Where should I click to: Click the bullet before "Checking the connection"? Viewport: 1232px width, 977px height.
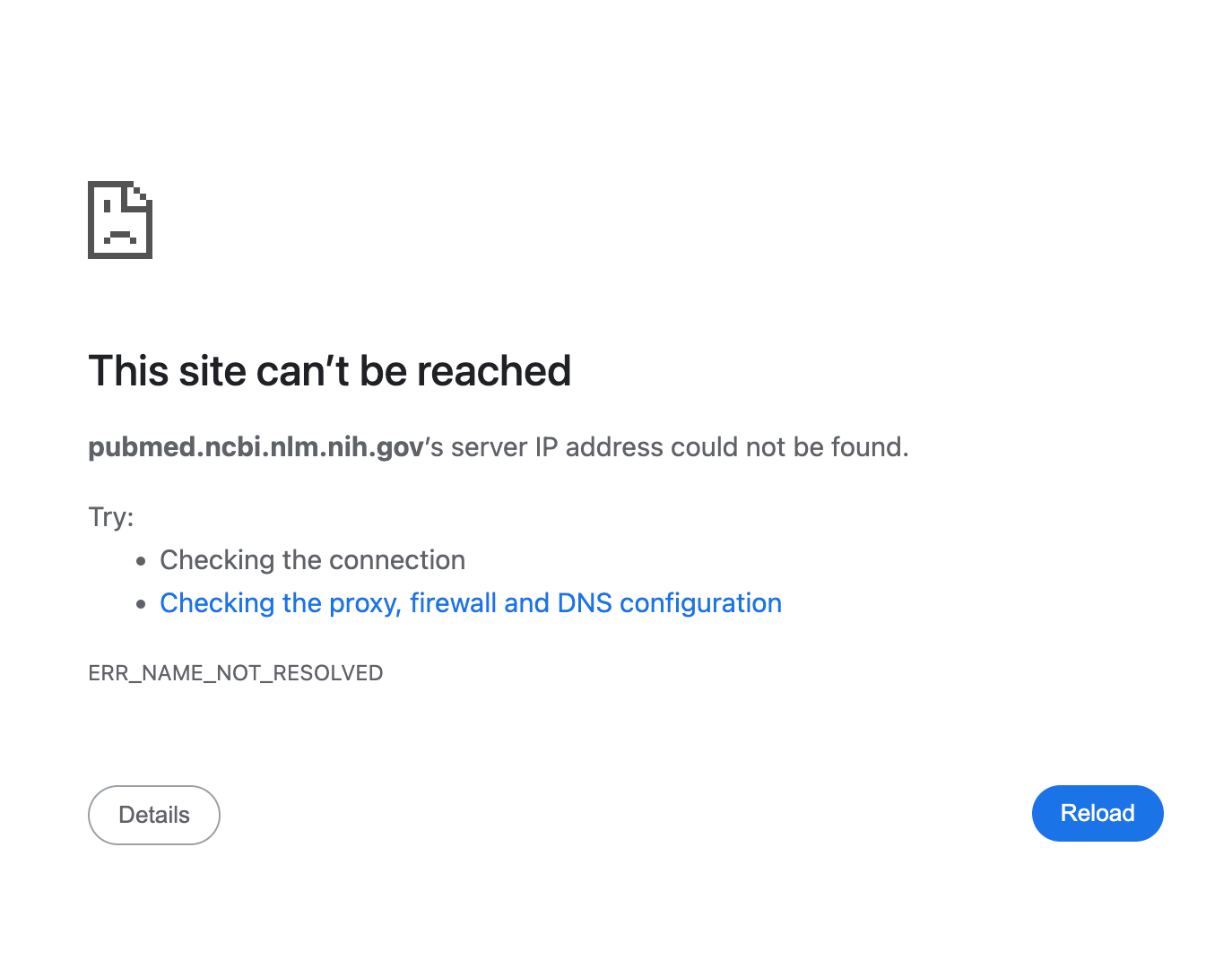[141, 562]
